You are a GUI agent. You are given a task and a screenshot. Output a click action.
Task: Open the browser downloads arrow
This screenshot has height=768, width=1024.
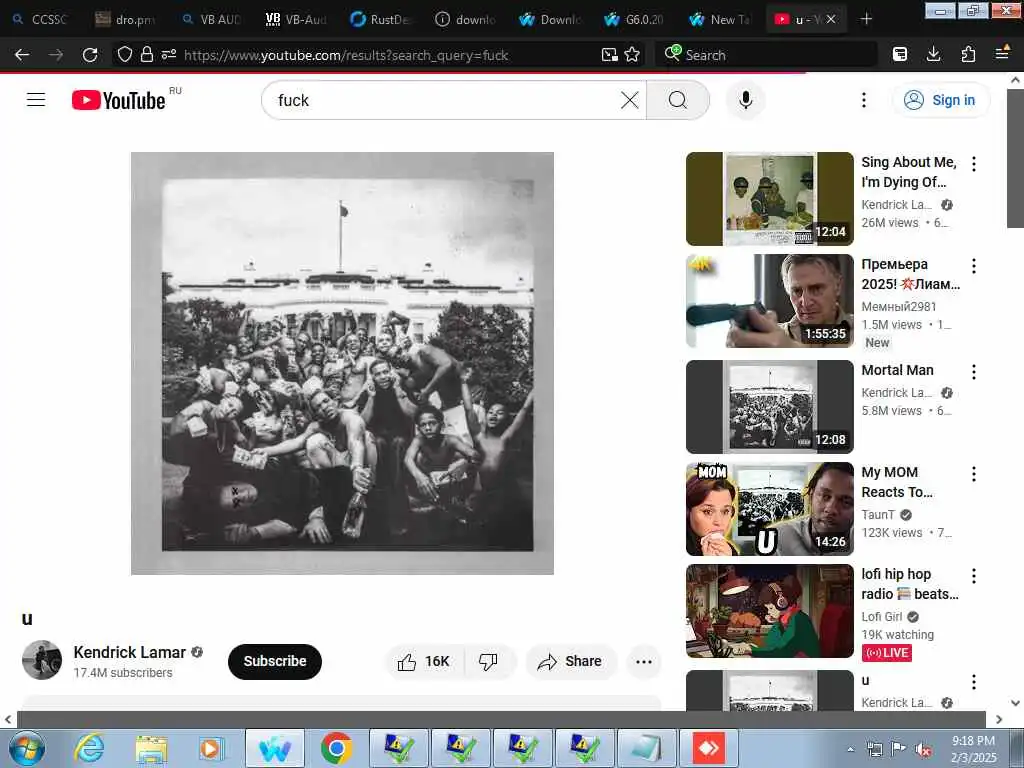coord(934,55)
